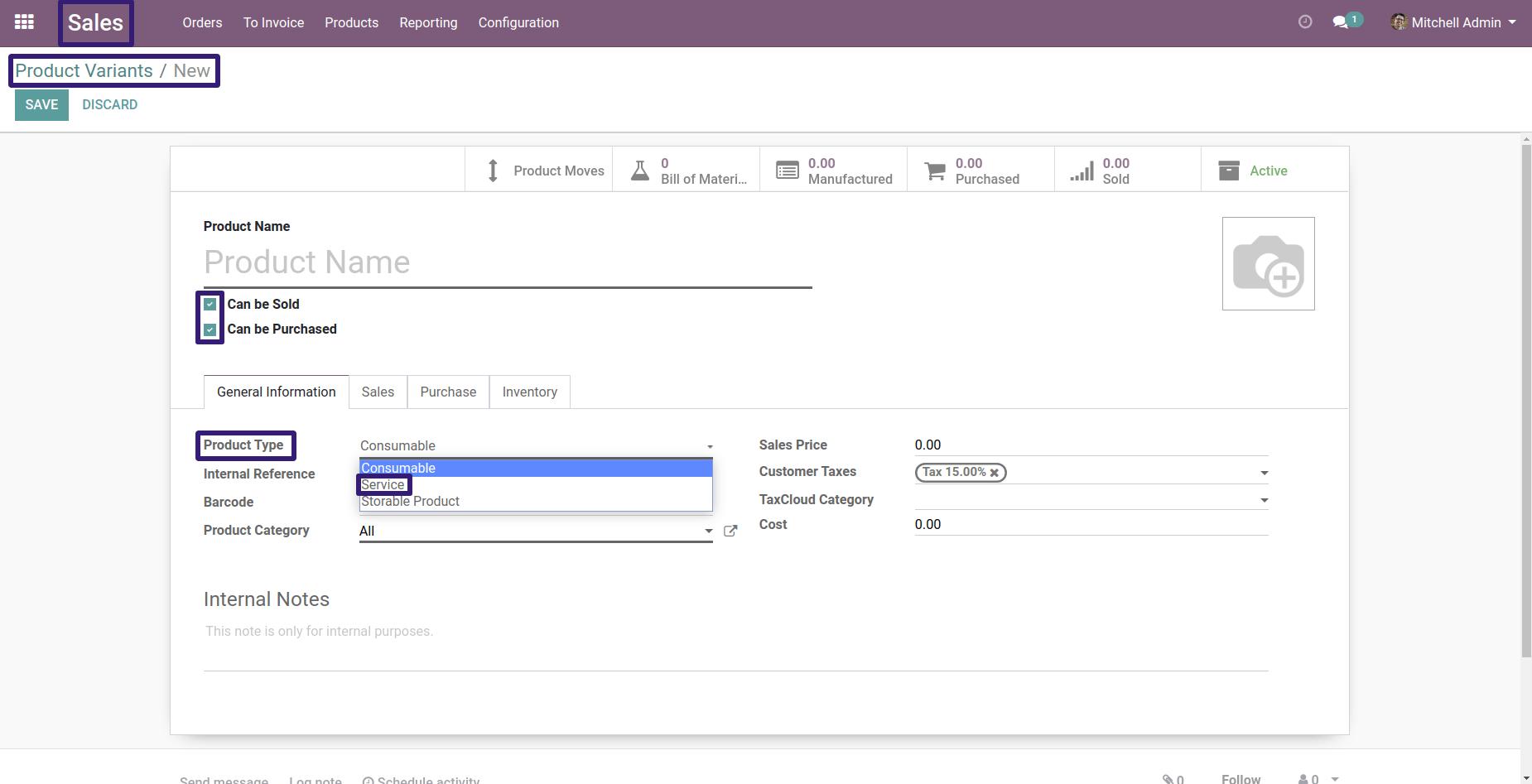Click the 0.00 Purchased label
1532x784 pixels.
pos(987,171)
